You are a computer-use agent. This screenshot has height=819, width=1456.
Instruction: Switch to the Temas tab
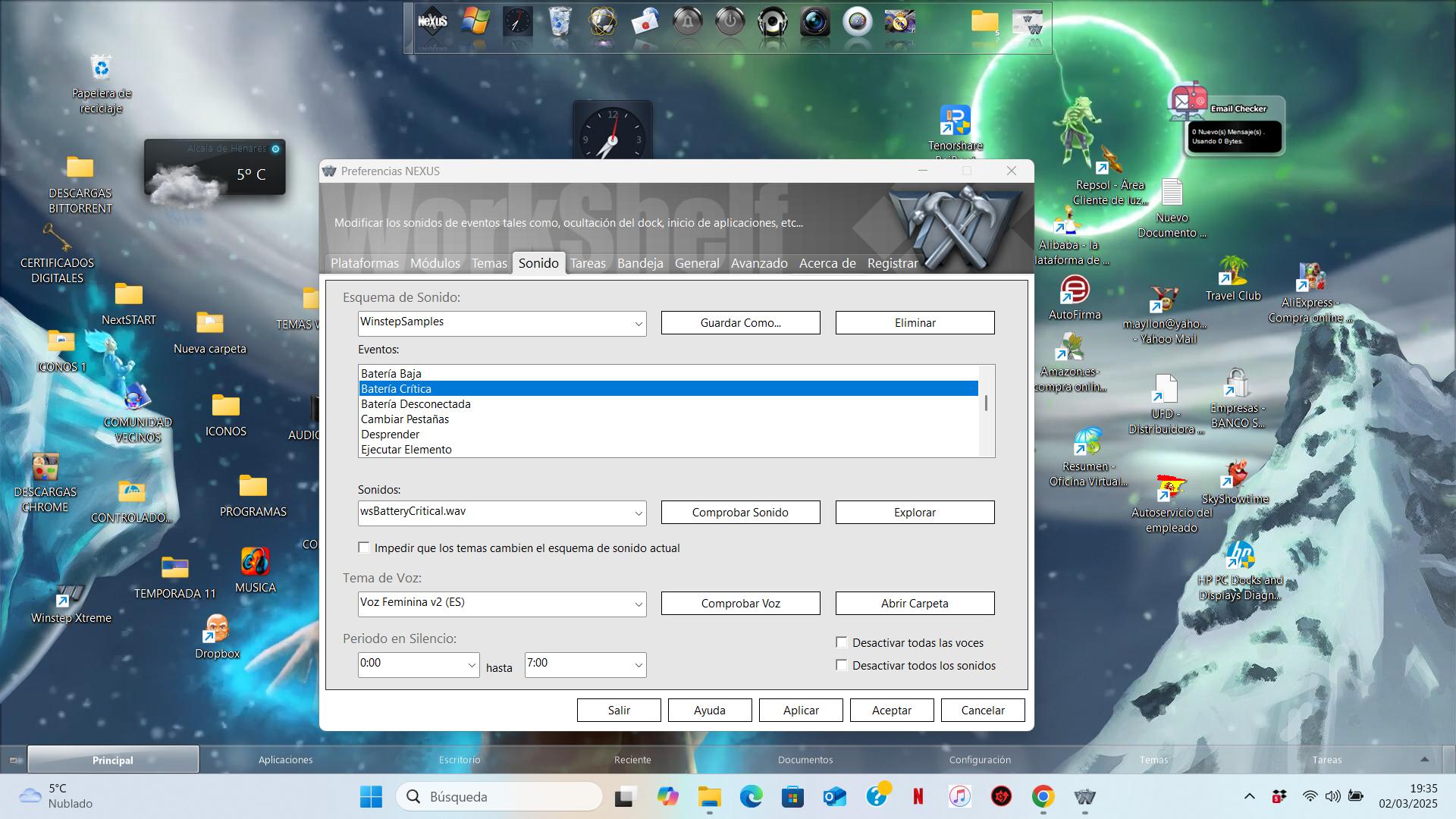[x=488, y=263]
